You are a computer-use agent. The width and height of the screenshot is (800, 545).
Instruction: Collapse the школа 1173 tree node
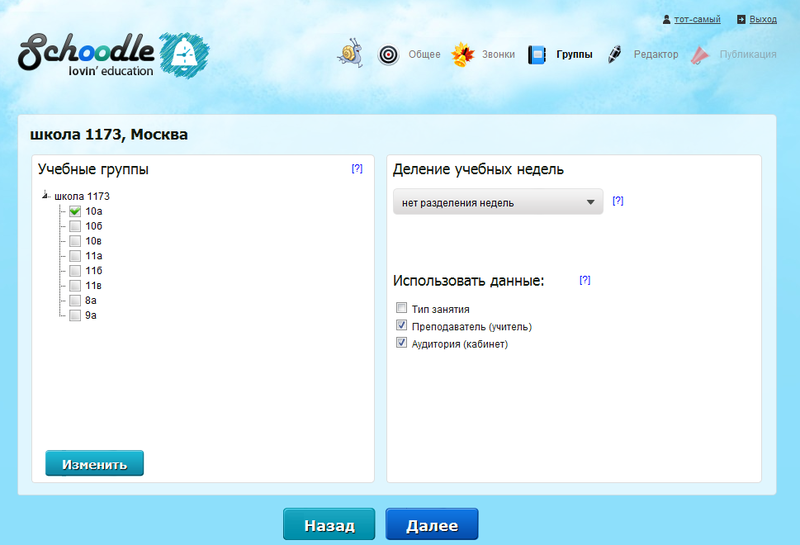pos(45,195)
